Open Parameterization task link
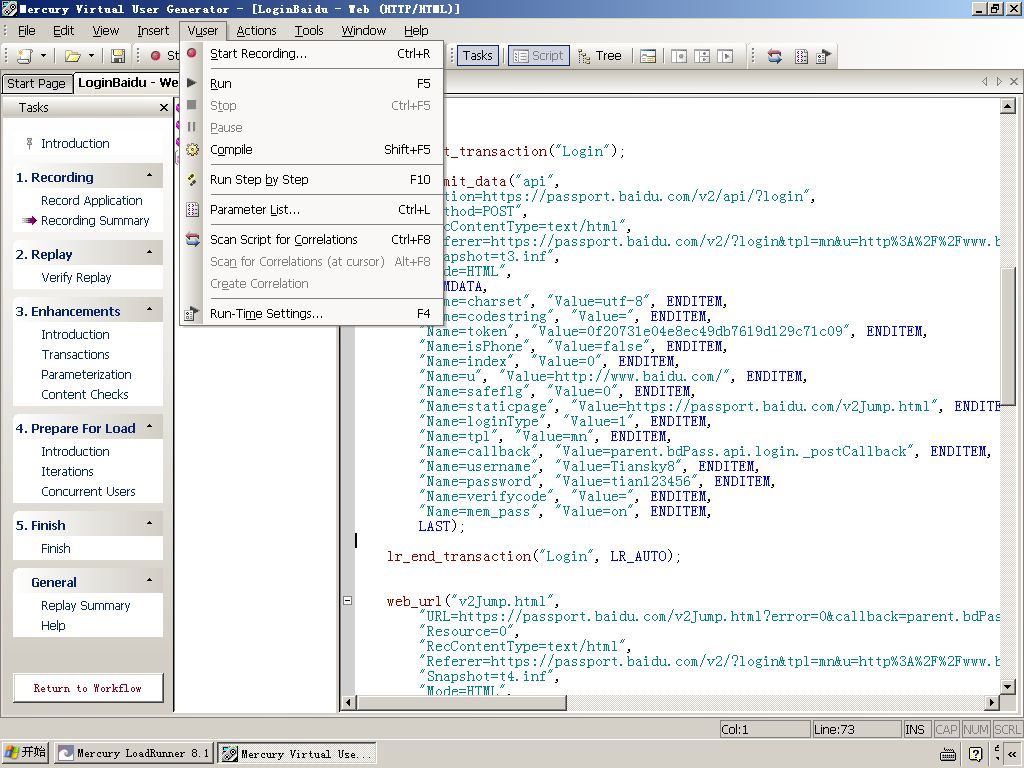The height and width of the screenshot is (768, 1024). [x=86, y=375]
